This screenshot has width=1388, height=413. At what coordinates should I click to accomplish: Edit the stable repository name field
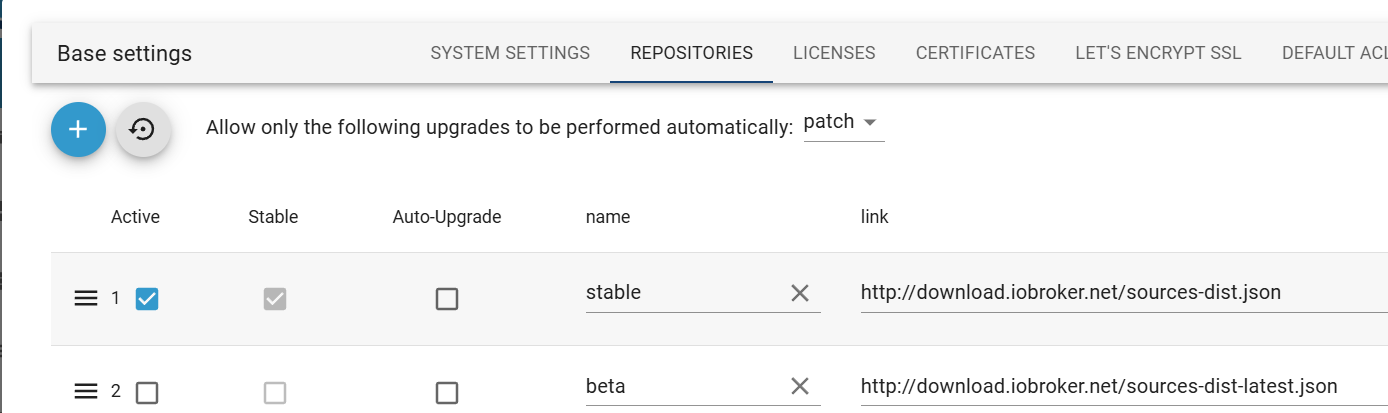685,293
